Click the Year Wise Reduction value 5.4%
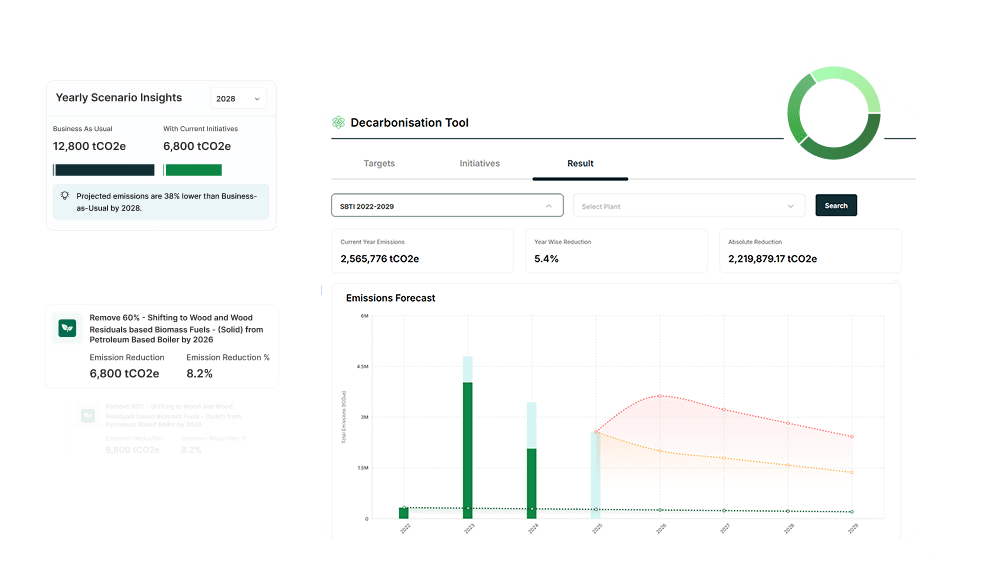 546,259
